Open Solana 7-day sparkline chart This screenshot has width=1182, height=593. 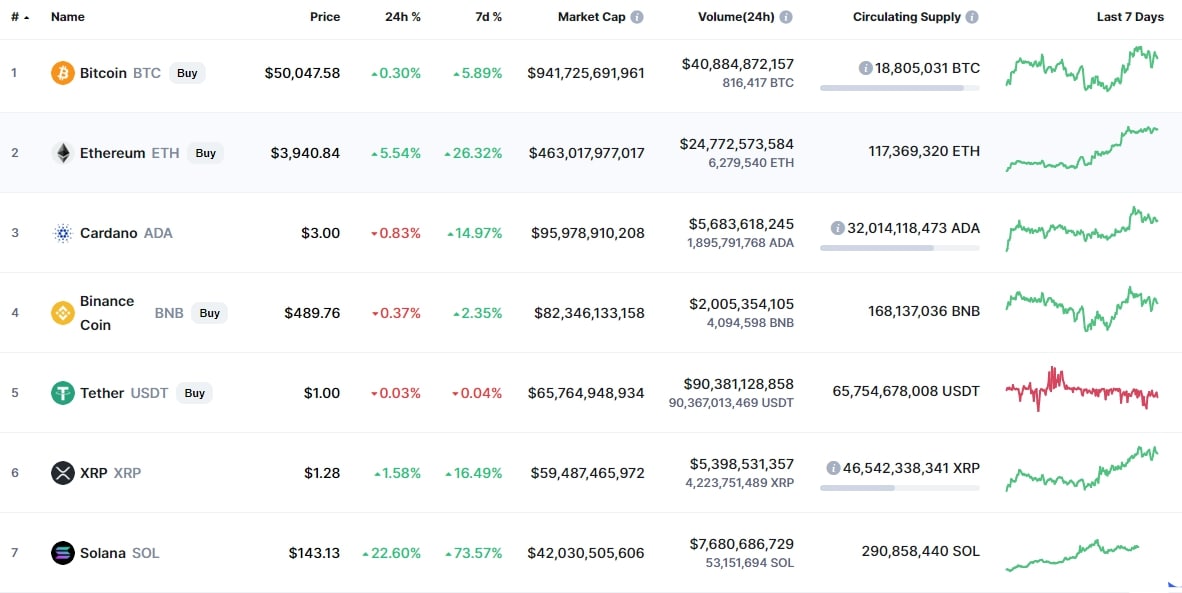tap(1073, 556)
